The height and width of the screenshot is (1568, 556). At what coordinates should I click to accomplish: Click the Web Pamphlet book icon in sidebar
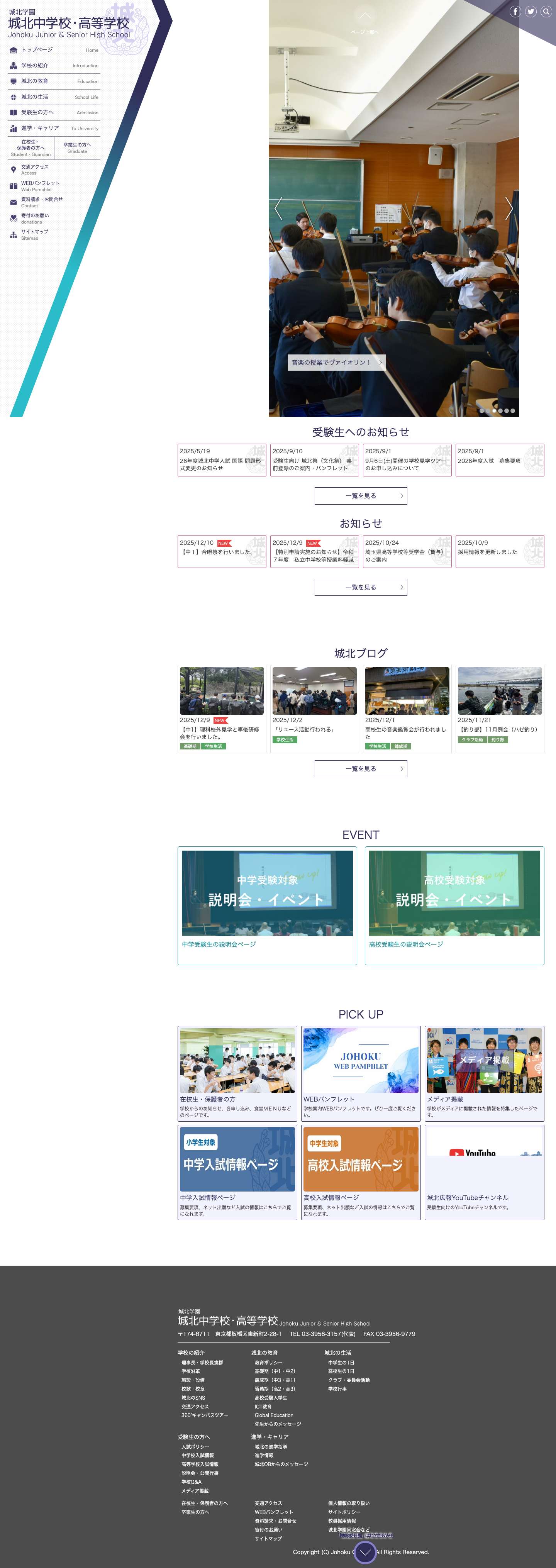click(x=14, y=186)
